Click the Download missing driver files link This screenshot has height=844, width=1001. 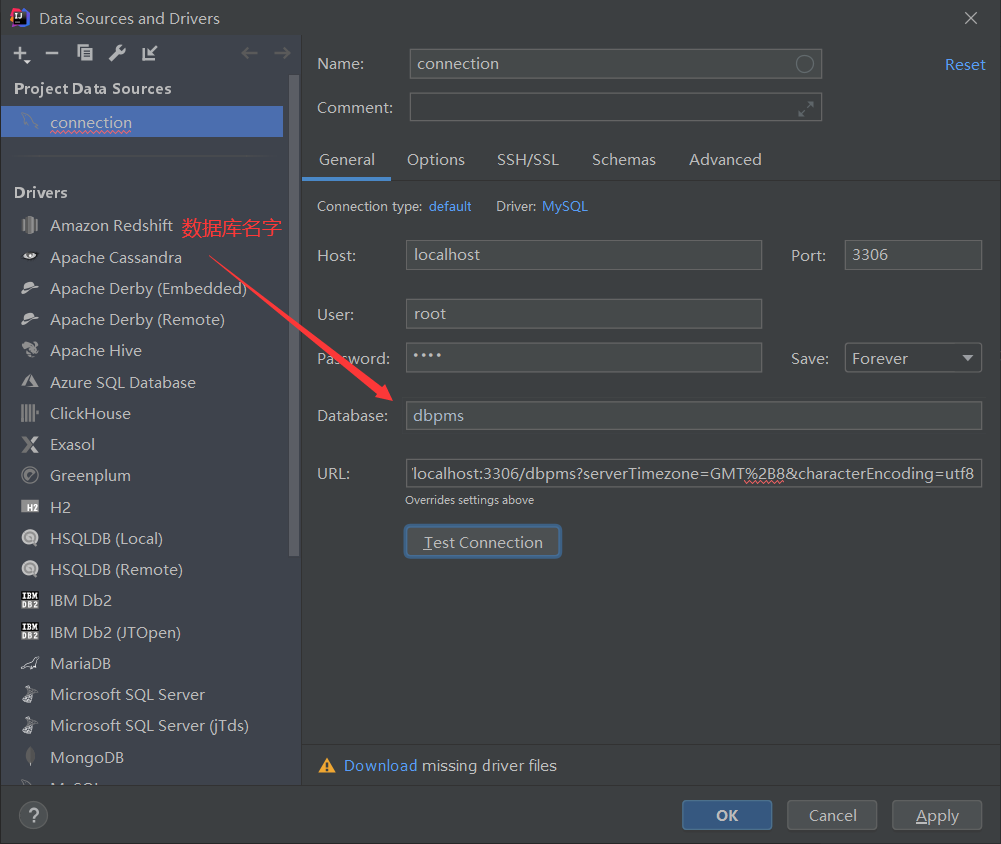point(380,765)
